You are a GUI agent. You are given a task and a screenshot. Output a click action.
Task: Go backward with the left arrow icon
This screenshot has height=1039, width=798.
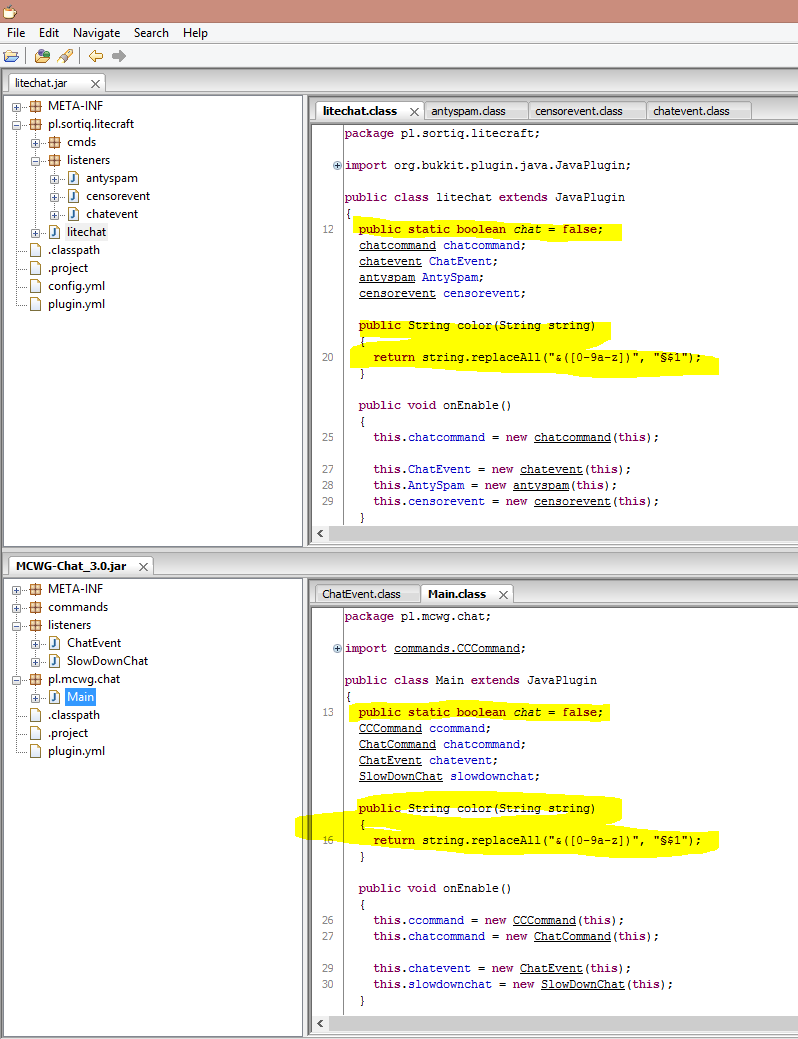tap(95, 56)
